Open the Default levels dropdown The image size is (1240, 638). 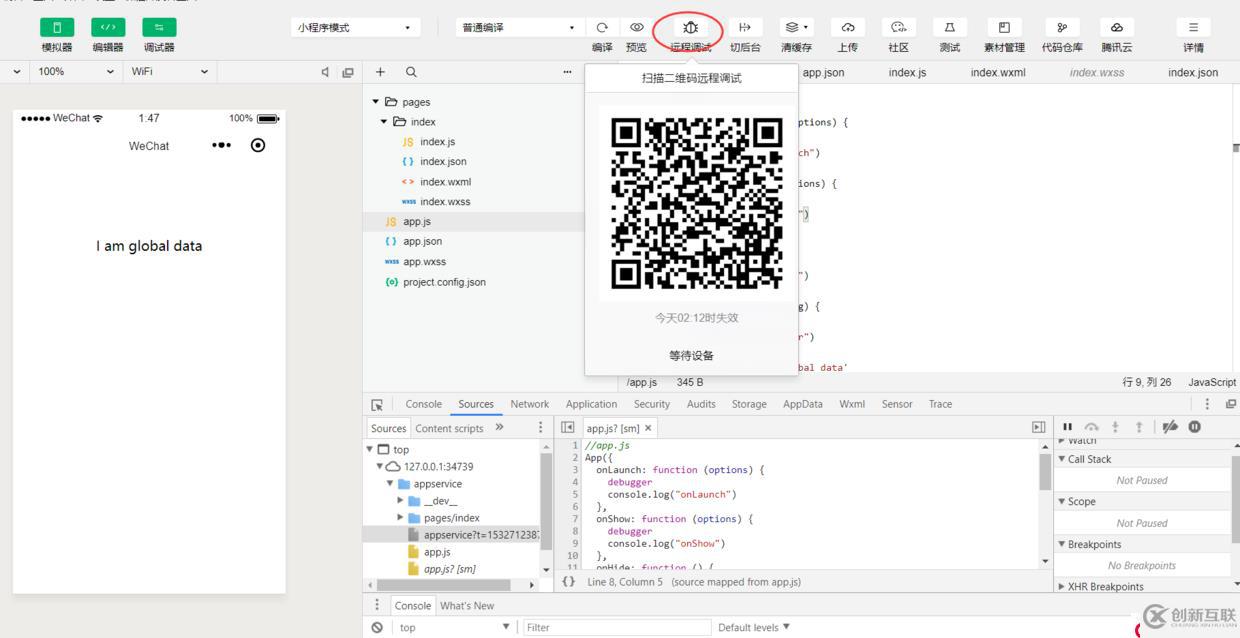[x=754, y=627]
